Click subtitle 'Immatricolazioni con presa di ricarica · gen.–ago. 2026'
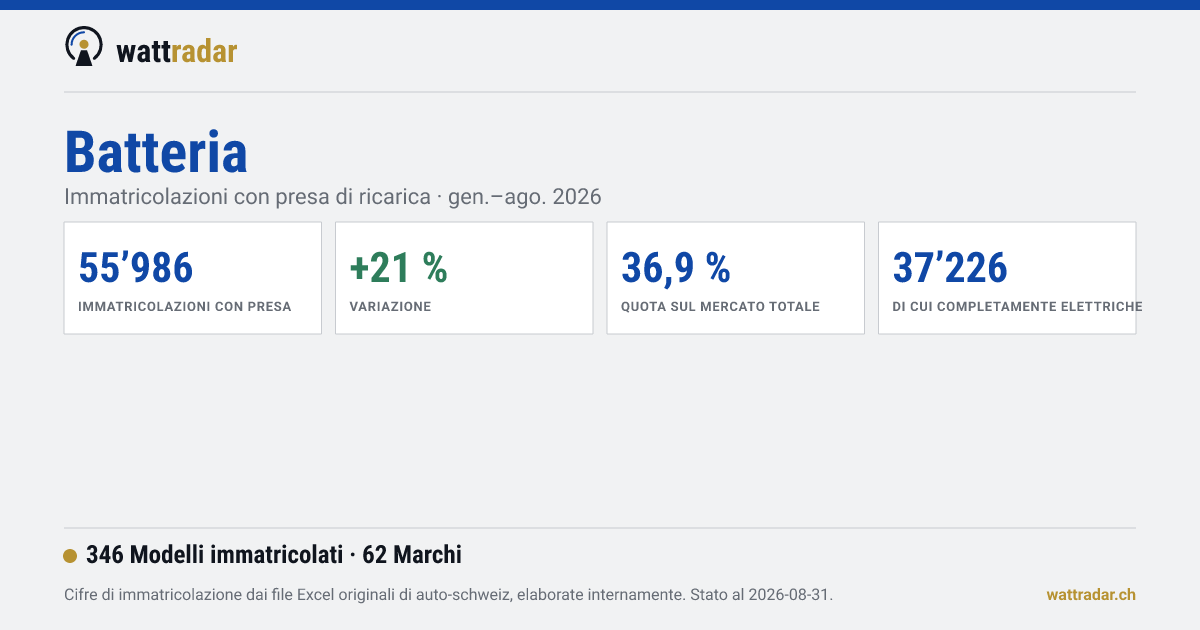Viewport: 1200px width, 630px height. [333, 197]
